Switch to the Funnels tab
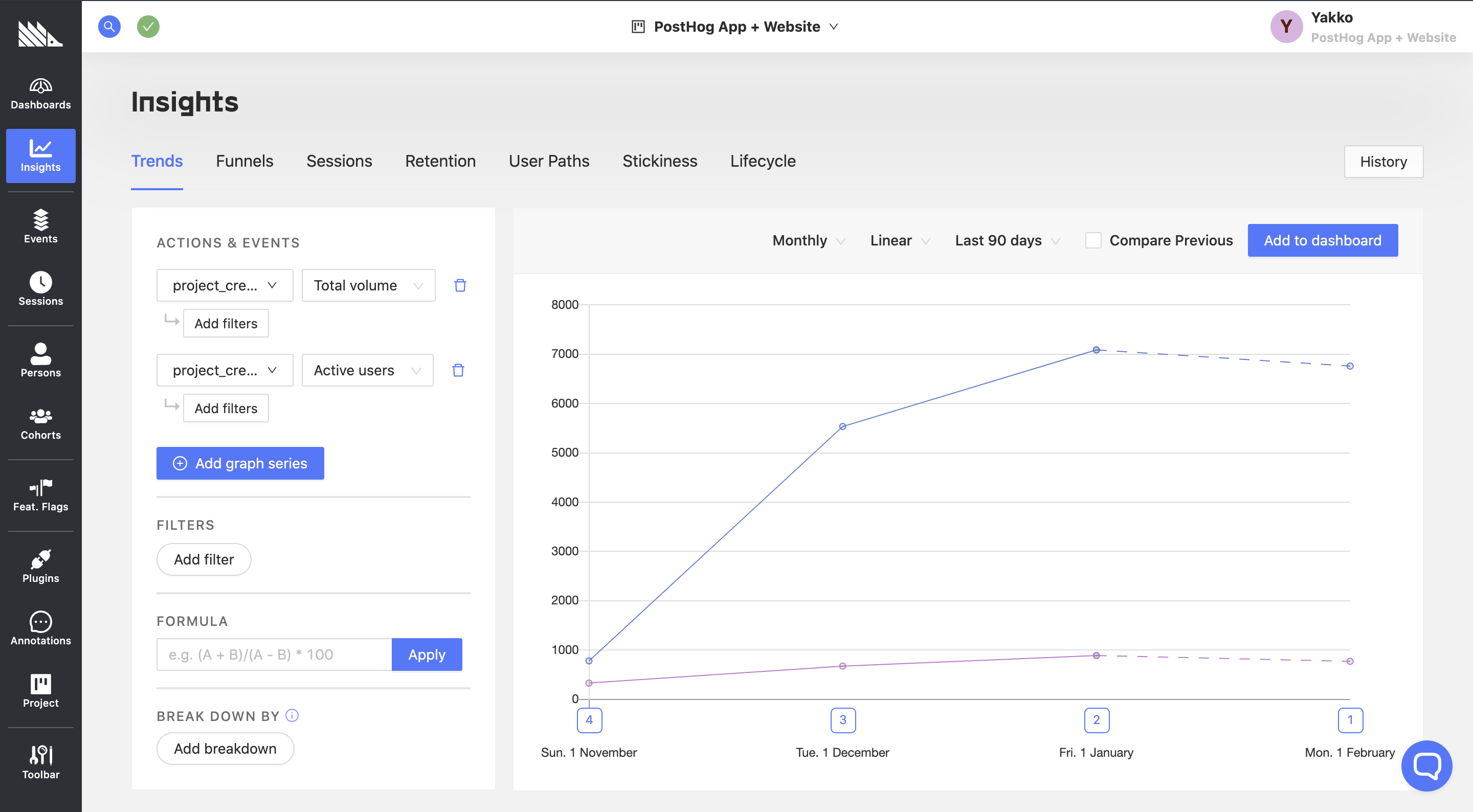Image resolution: width=1473 pixels, height=812 pixels. coord(244,161)
